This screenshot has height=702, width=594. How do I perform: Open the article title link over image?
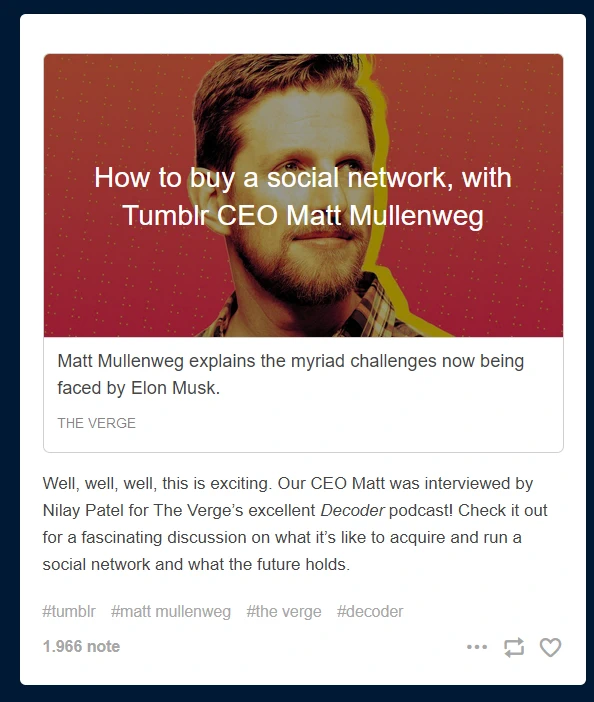coord(303,196)
